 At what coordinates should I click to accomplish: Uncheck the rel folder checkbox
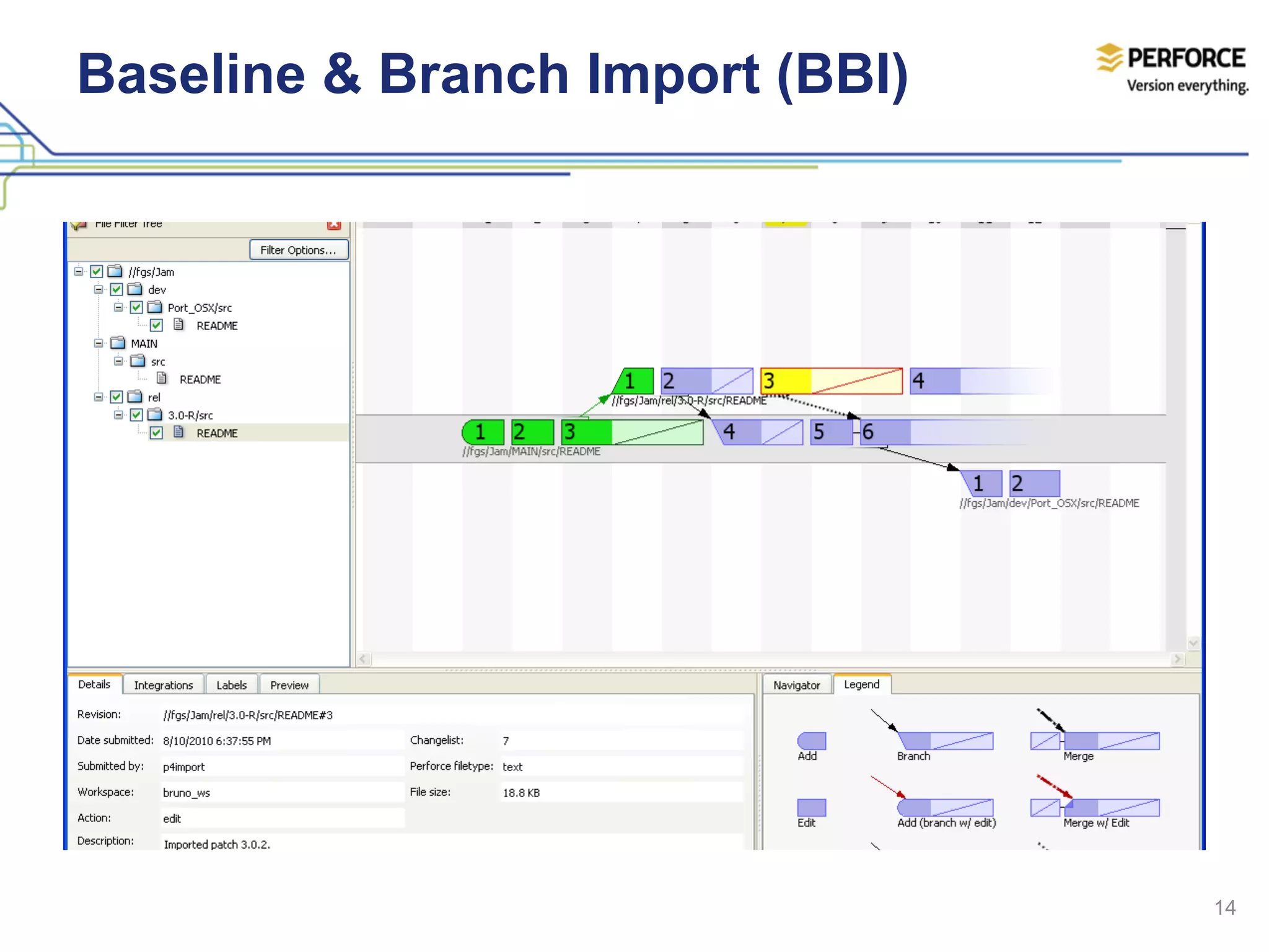pyautogui.click(x=116, y=397)
